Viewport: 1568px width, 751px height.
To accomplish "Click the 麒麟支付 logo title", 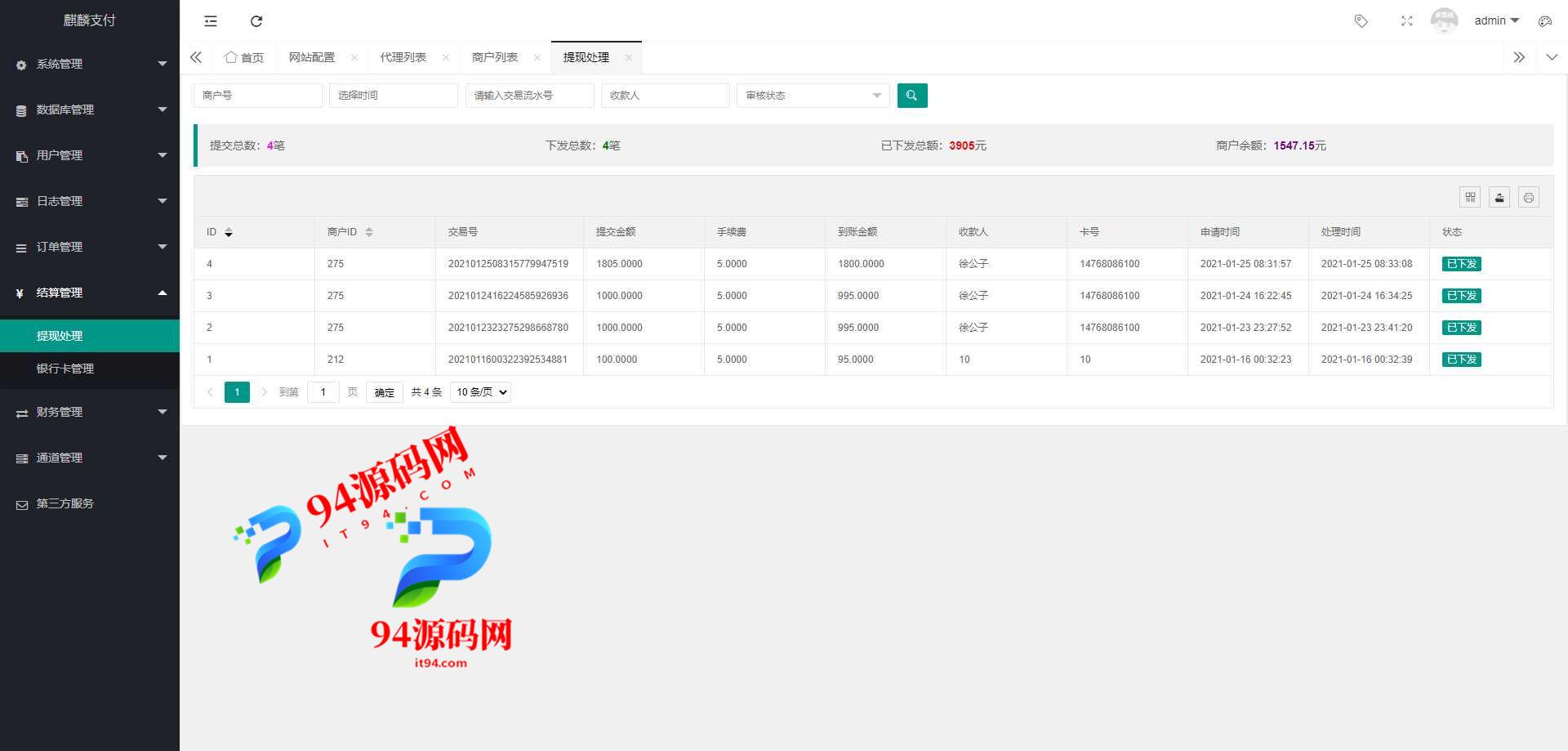I will click(x=90, y=20).
